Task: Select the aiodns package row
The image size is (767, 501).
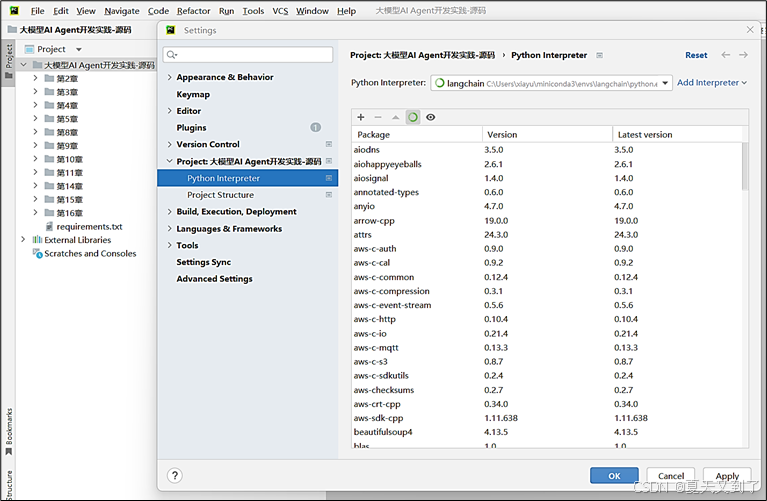Action: 547,150
